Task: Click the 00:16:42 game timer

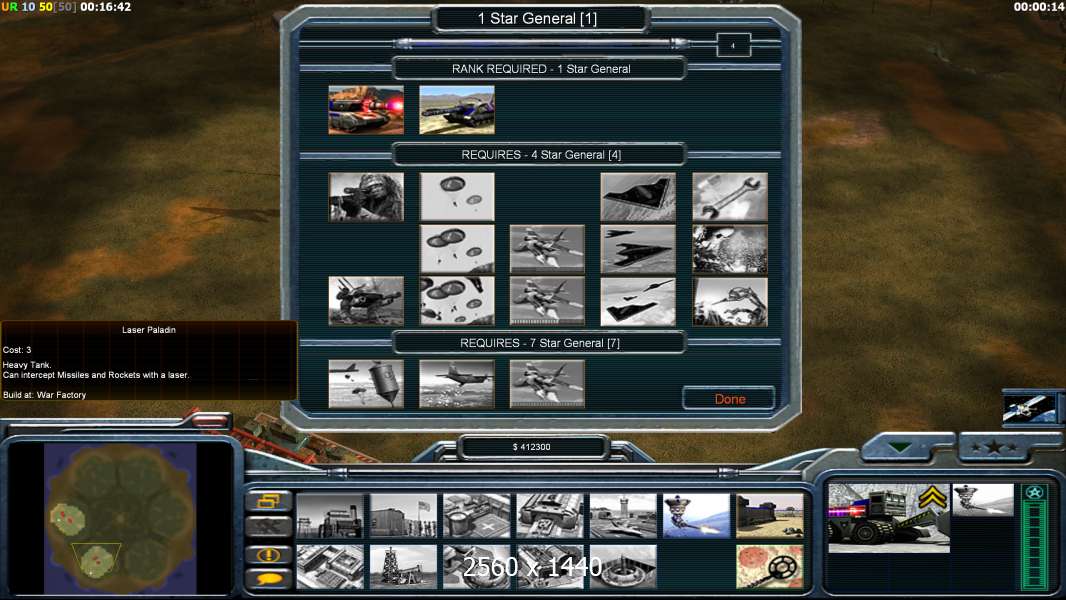Action: (105, 7)
